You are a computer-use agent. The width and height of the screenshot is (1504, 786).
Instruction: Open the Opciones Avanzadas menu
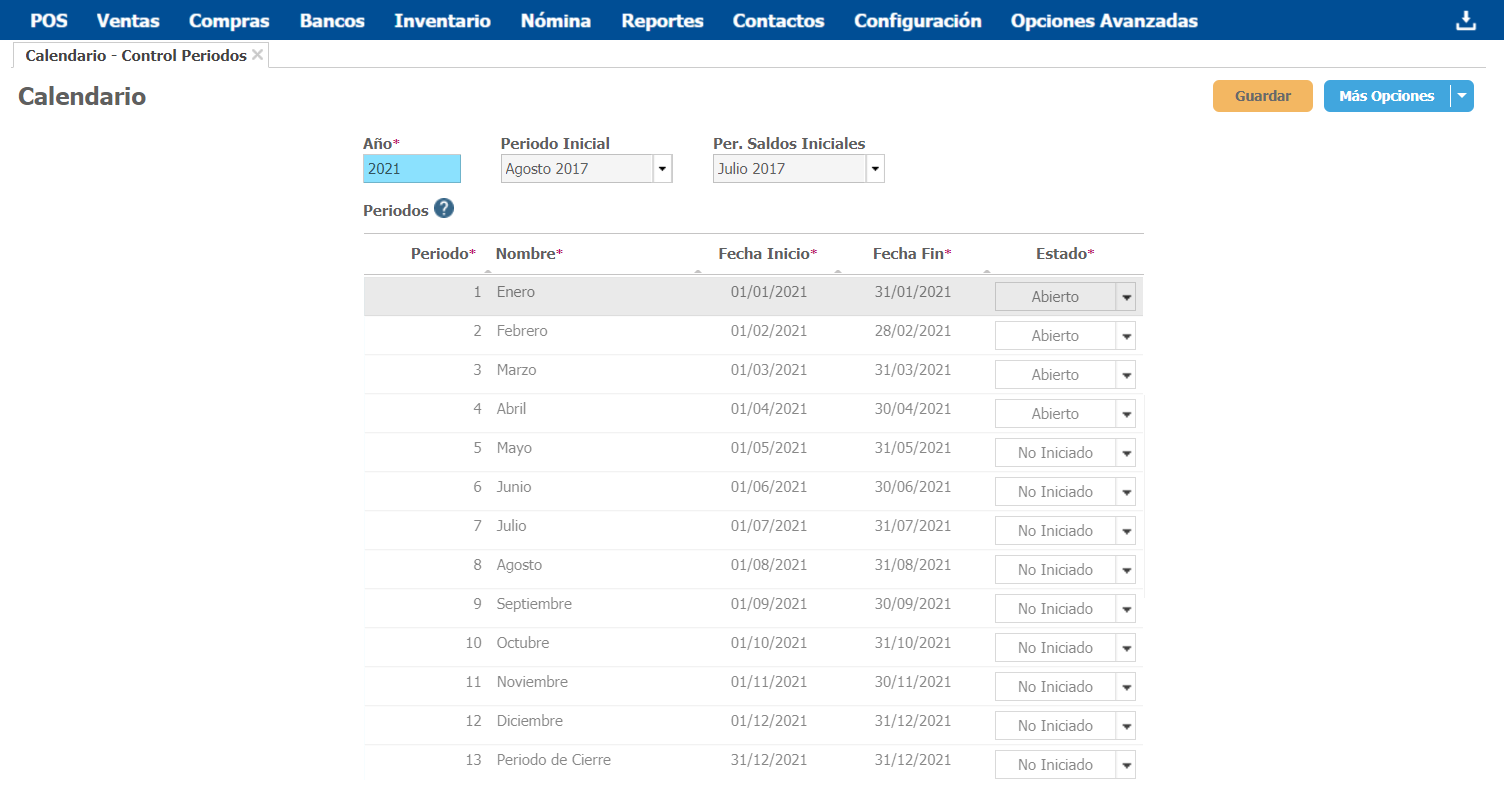[1103, 21]
